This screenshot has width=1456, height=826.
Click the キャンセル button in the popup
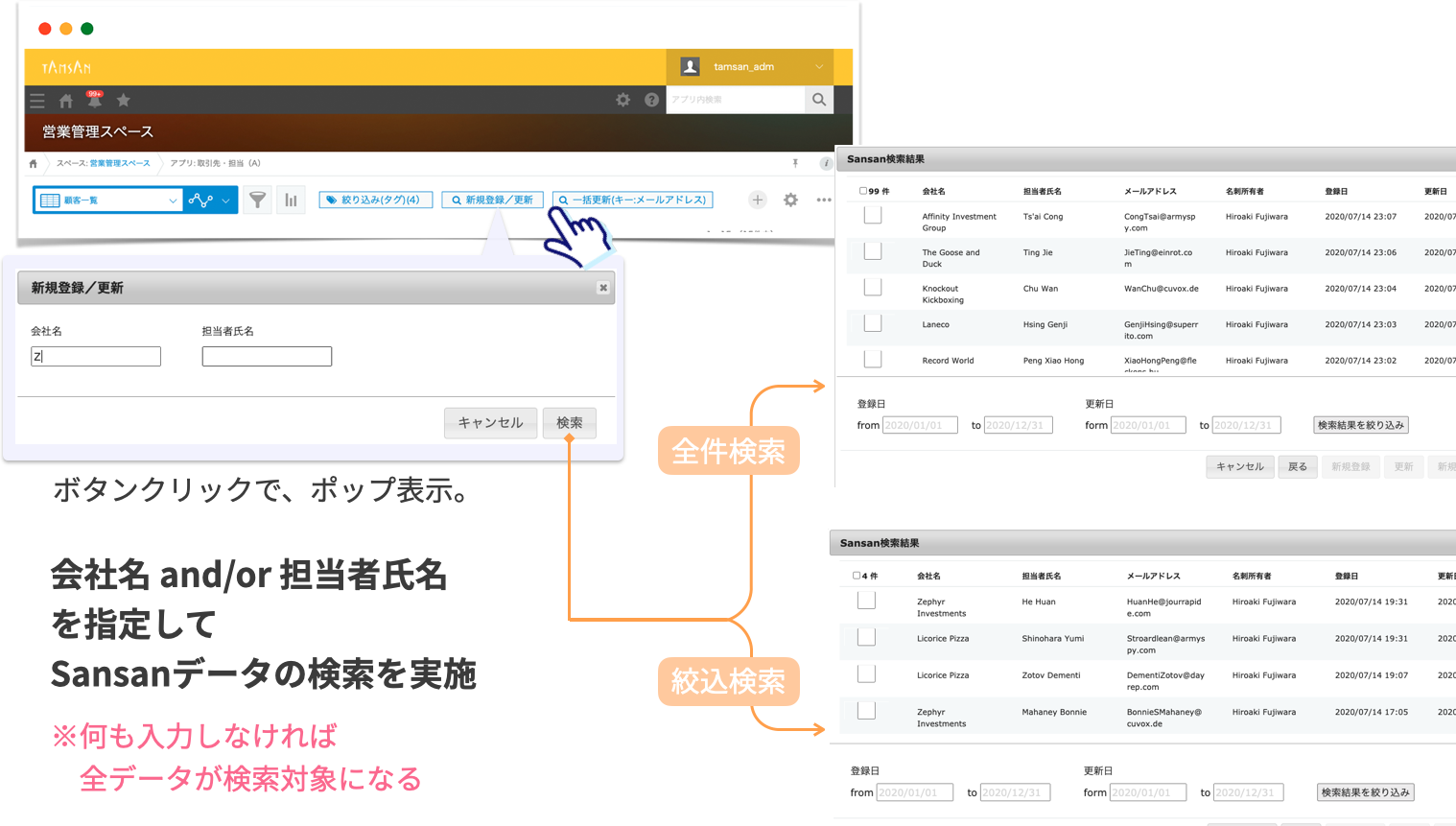(490, 423)
